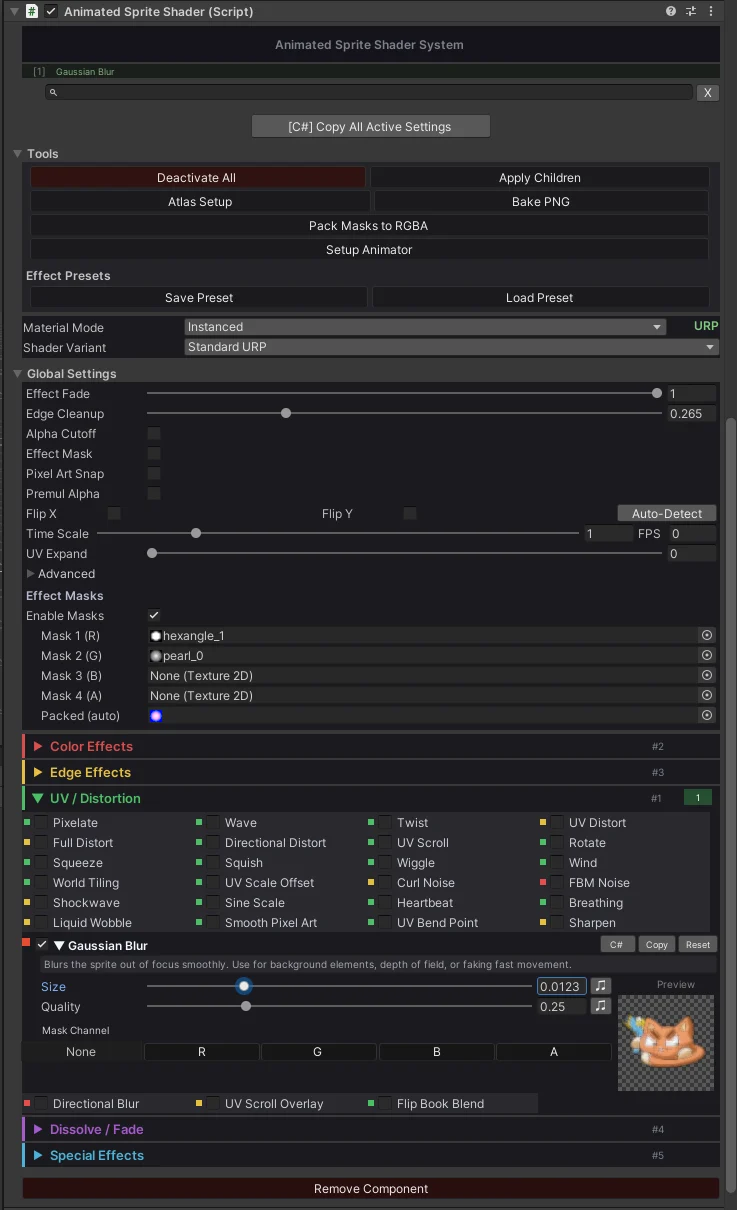This screenshot has height=1210, width=737.
Task: Open the Shader Variant dropdown
Action: (452, 347)
